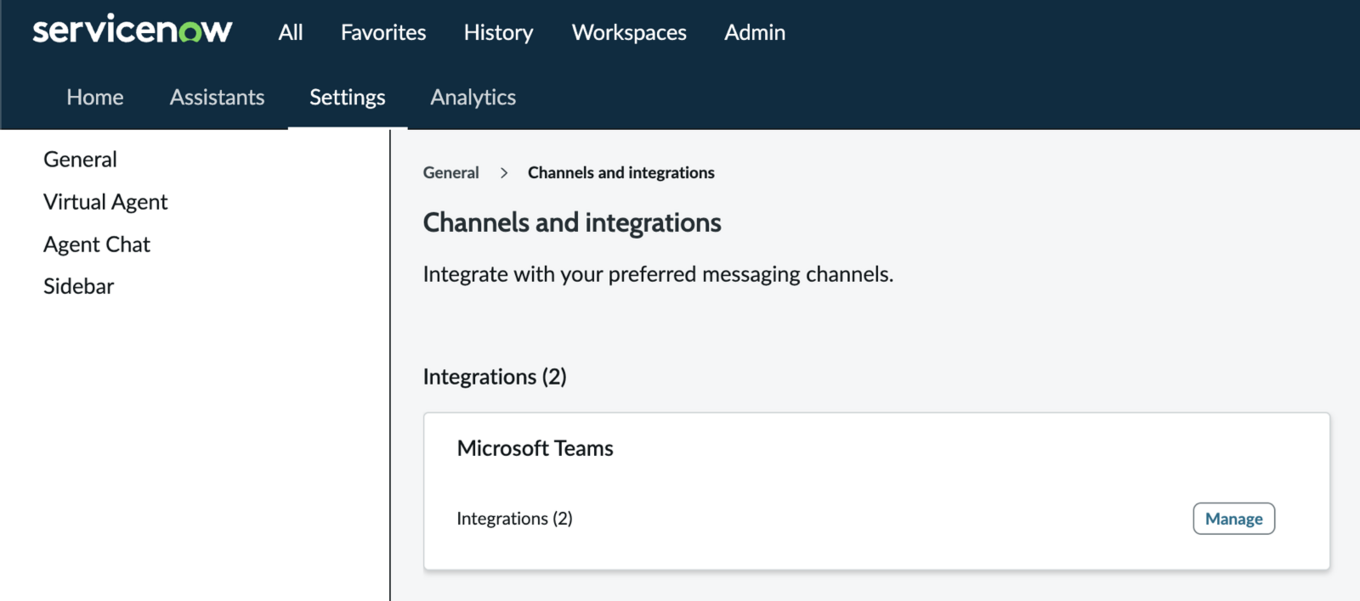Select General in the sidebar

pos(80,159)
